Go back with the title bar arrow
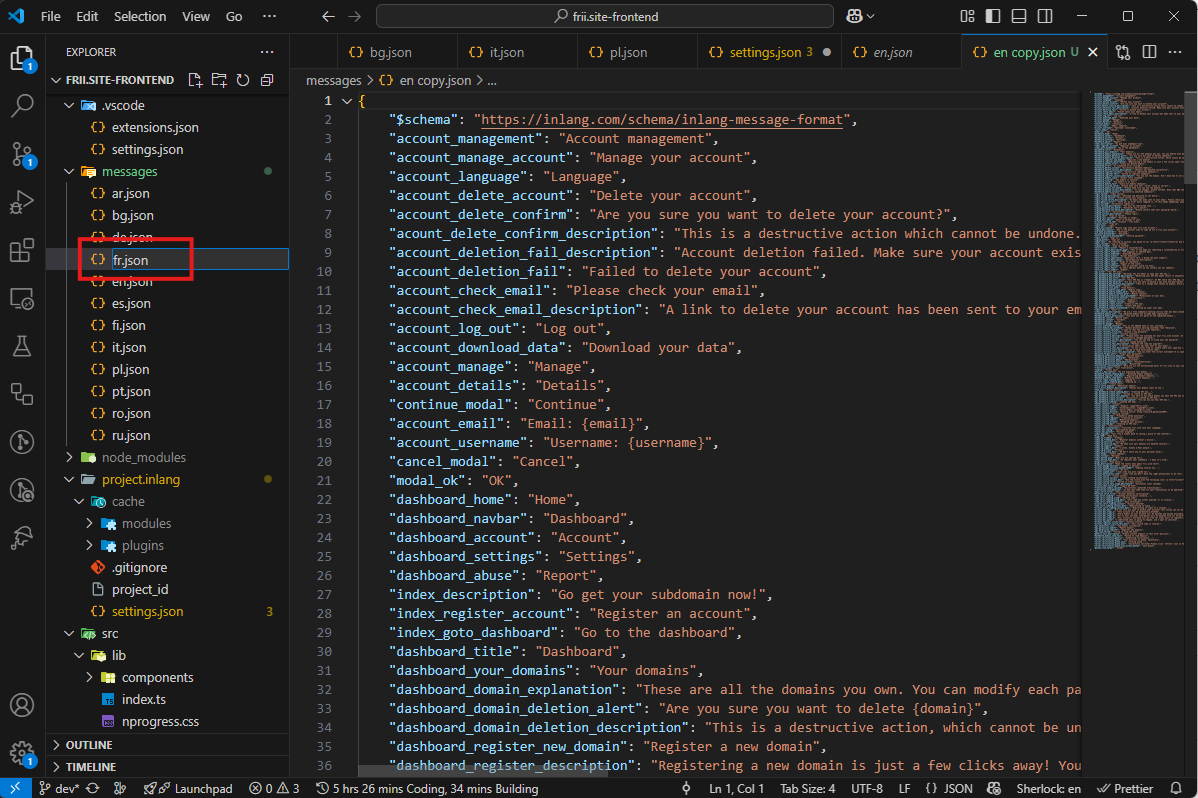 pos(329,16)
